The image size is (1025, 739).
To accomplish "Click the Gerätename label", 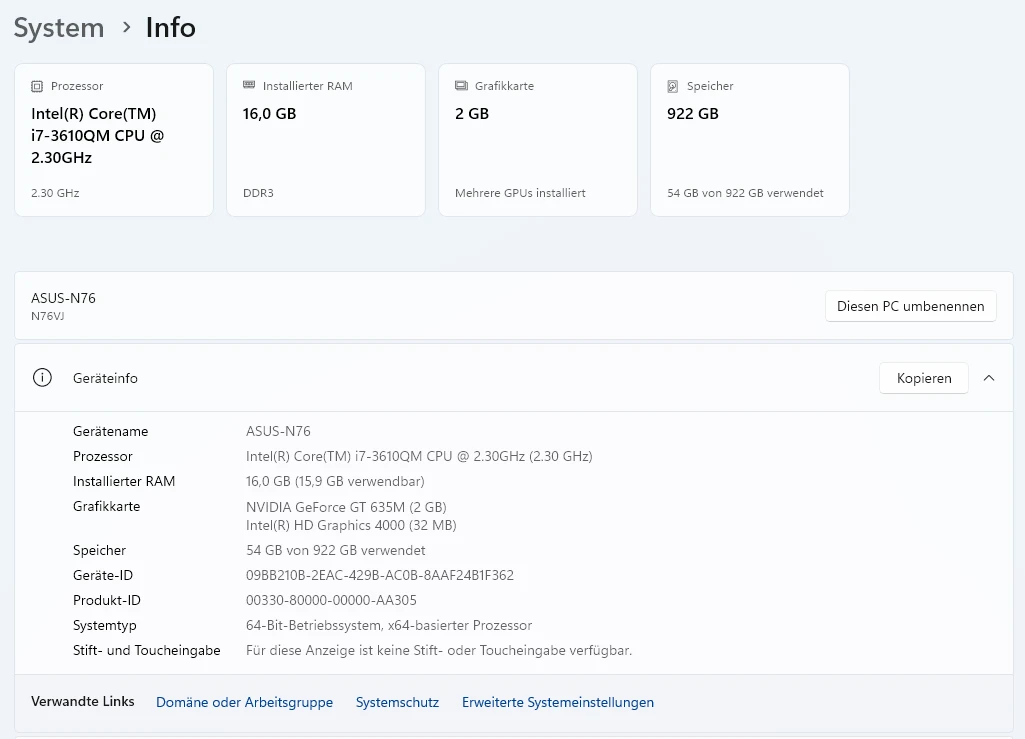I will tap(110, 432).
